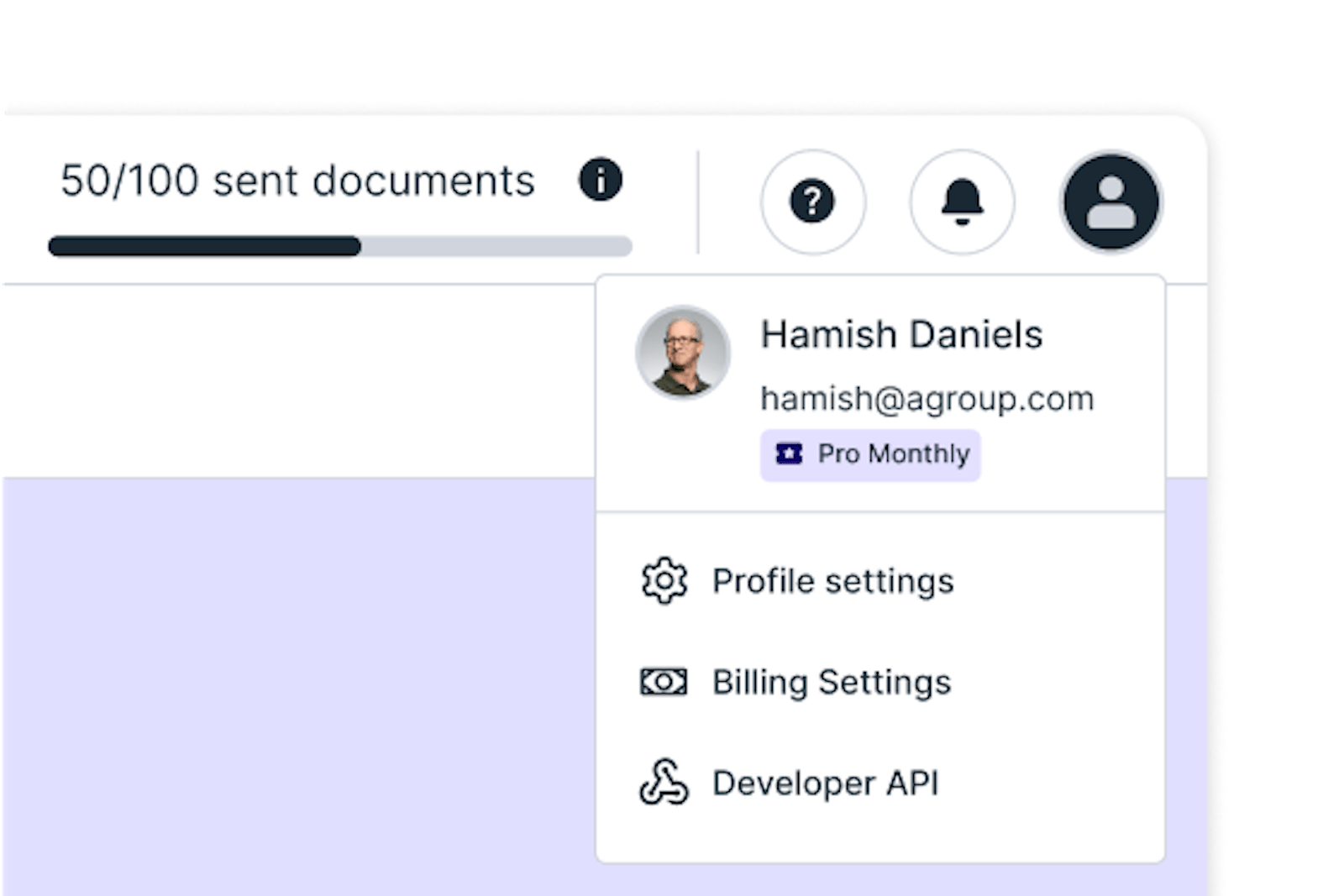Image resolution: width=1344 pixels, height=896 pixels.
Task: Click the info icon beside sent documents
Action: [600, 181]
